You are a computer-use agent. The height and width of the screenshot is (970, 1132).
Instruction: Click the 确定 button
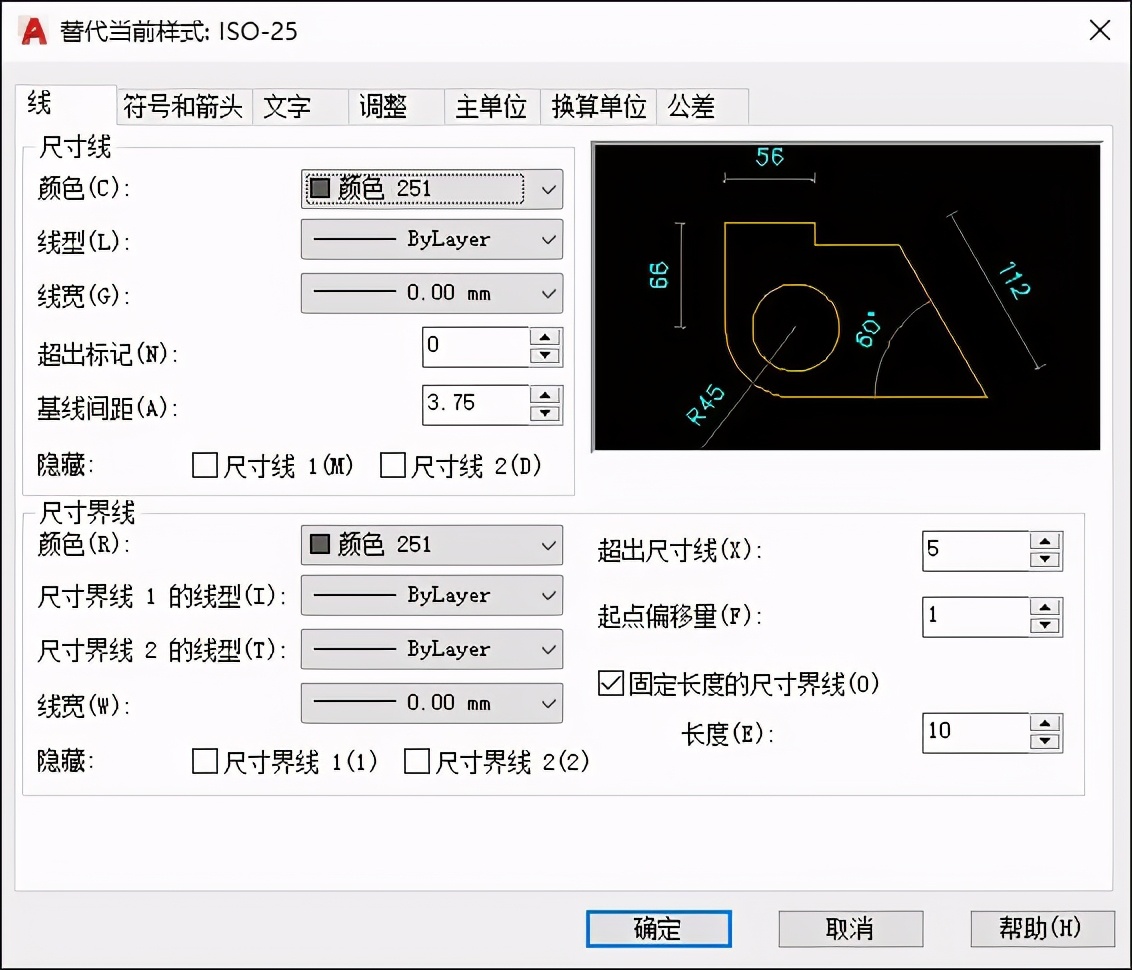[x=658, y=929]
